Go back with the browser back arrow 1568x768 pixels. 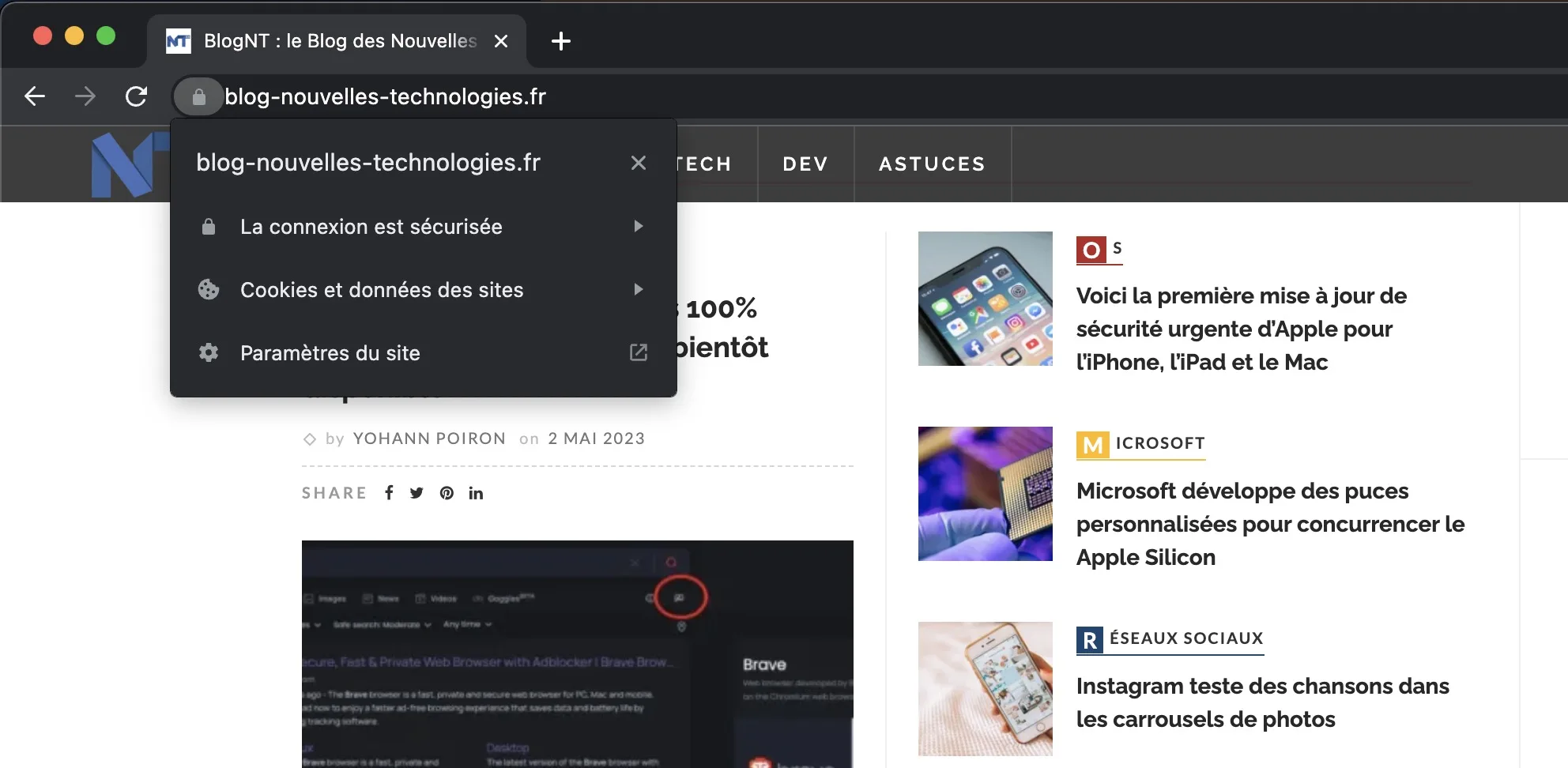coord(35,96)
